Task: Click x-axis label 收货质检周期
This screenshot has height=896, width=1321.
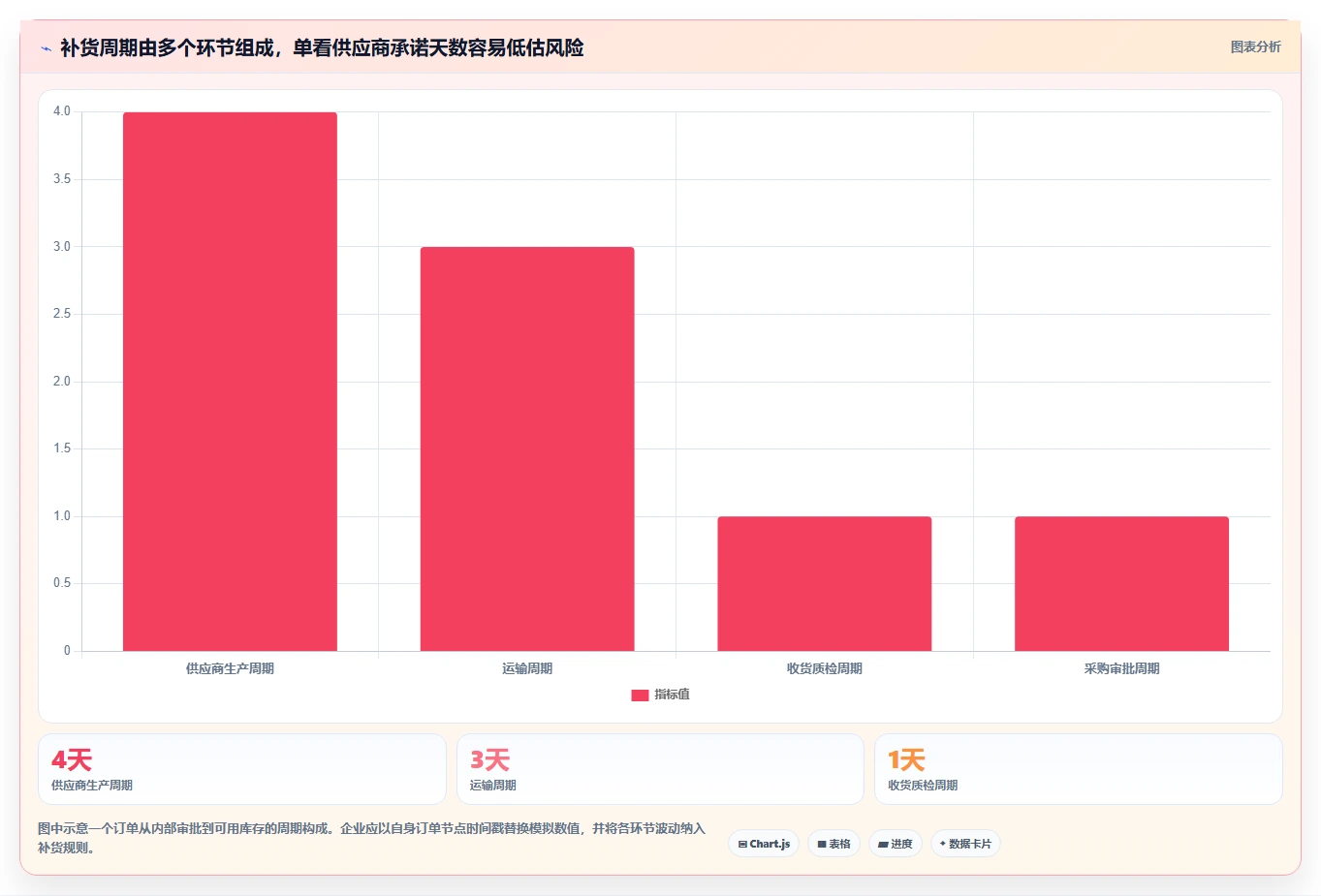Action: pyautogui.click(x=825, y=668)
